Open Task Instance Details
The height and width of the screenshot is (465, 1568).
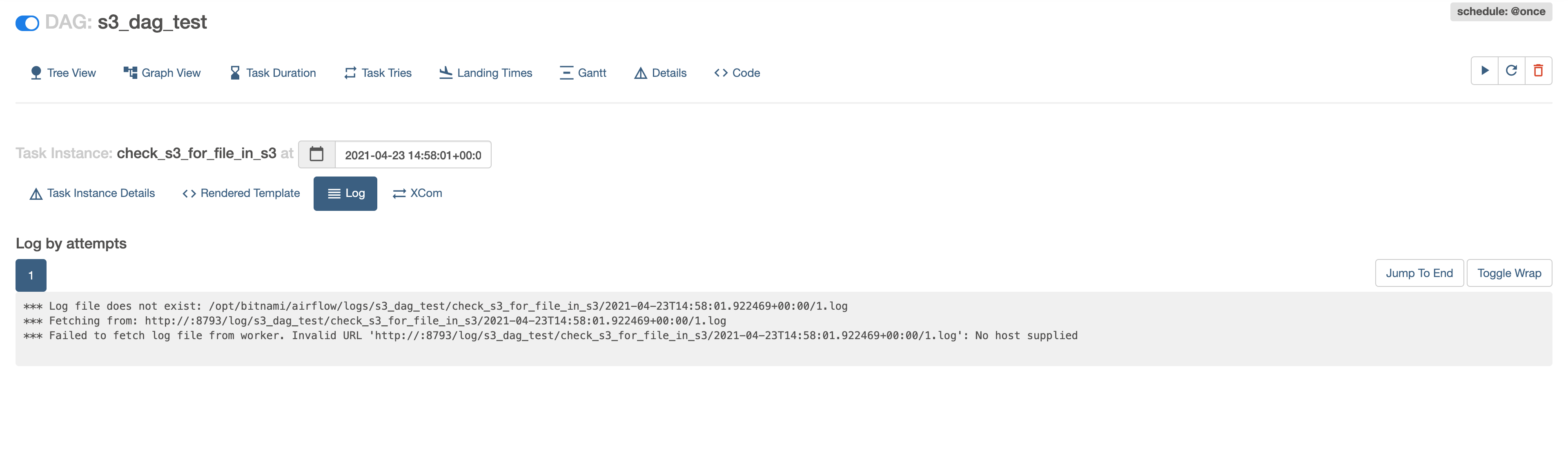[x=91, y=193]
